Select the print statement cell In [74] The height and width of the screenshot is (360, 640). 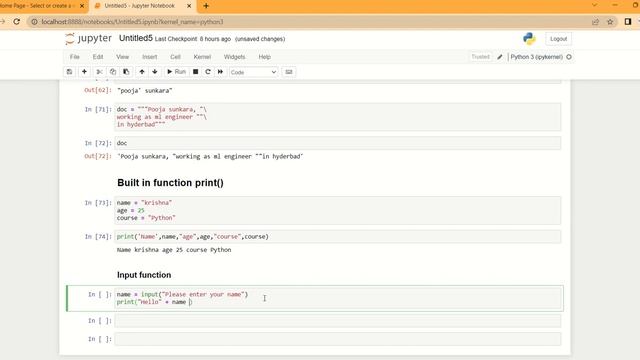tap(338, 237)
